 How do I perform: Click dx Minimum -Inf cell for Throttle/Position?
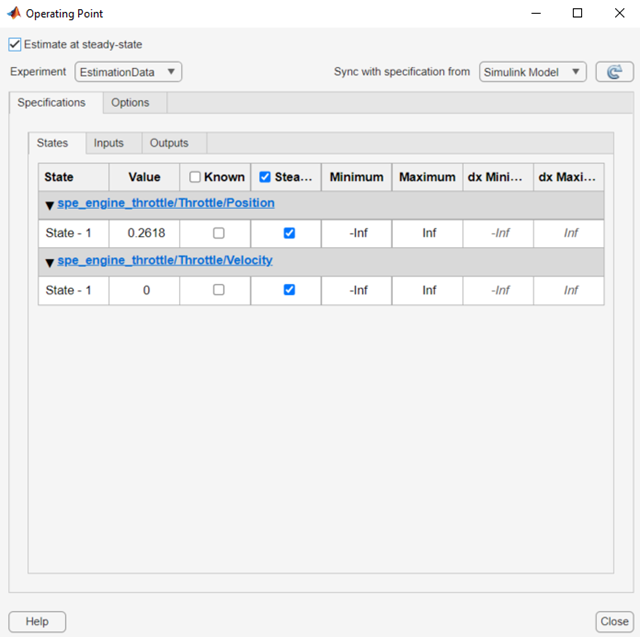[x=498, y=233]
